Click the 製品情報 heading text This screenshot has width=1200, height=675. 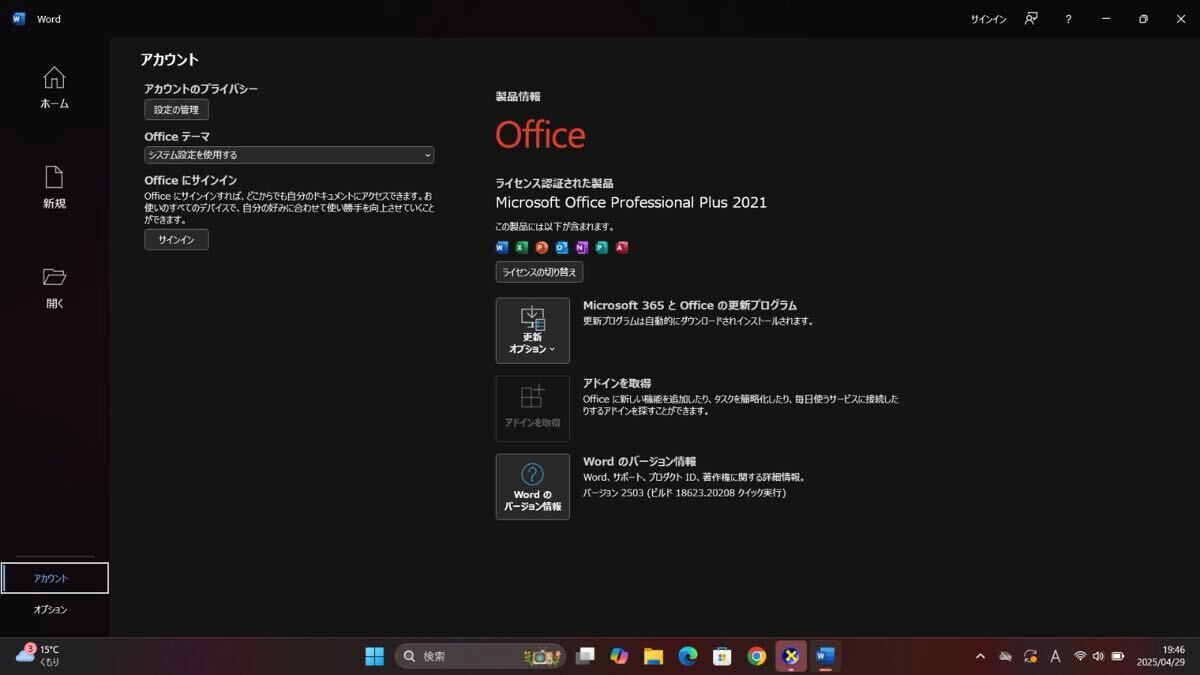pos(518,97)
